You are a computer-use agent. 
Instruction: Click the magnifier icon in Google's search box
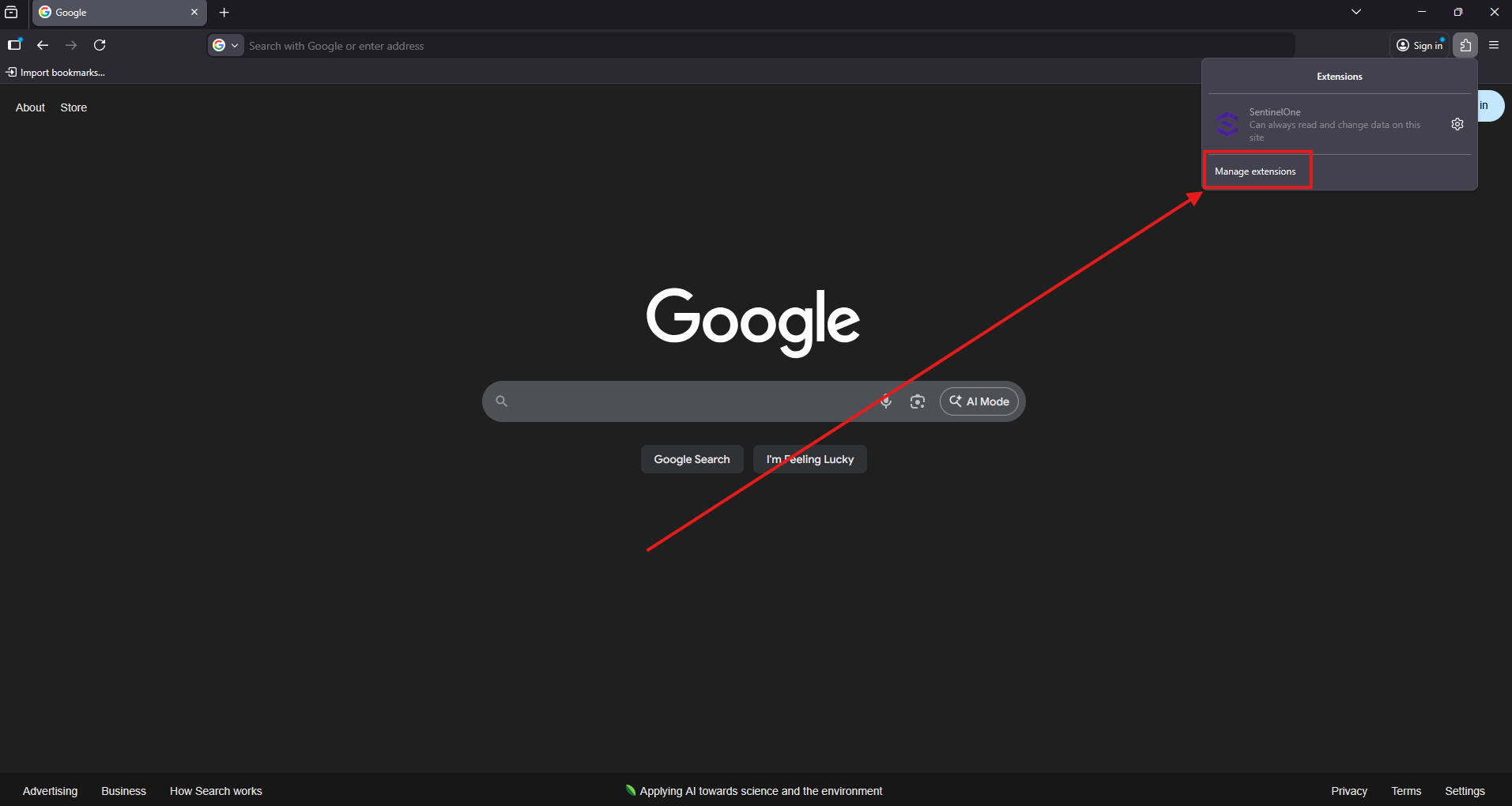pos(501,401)
